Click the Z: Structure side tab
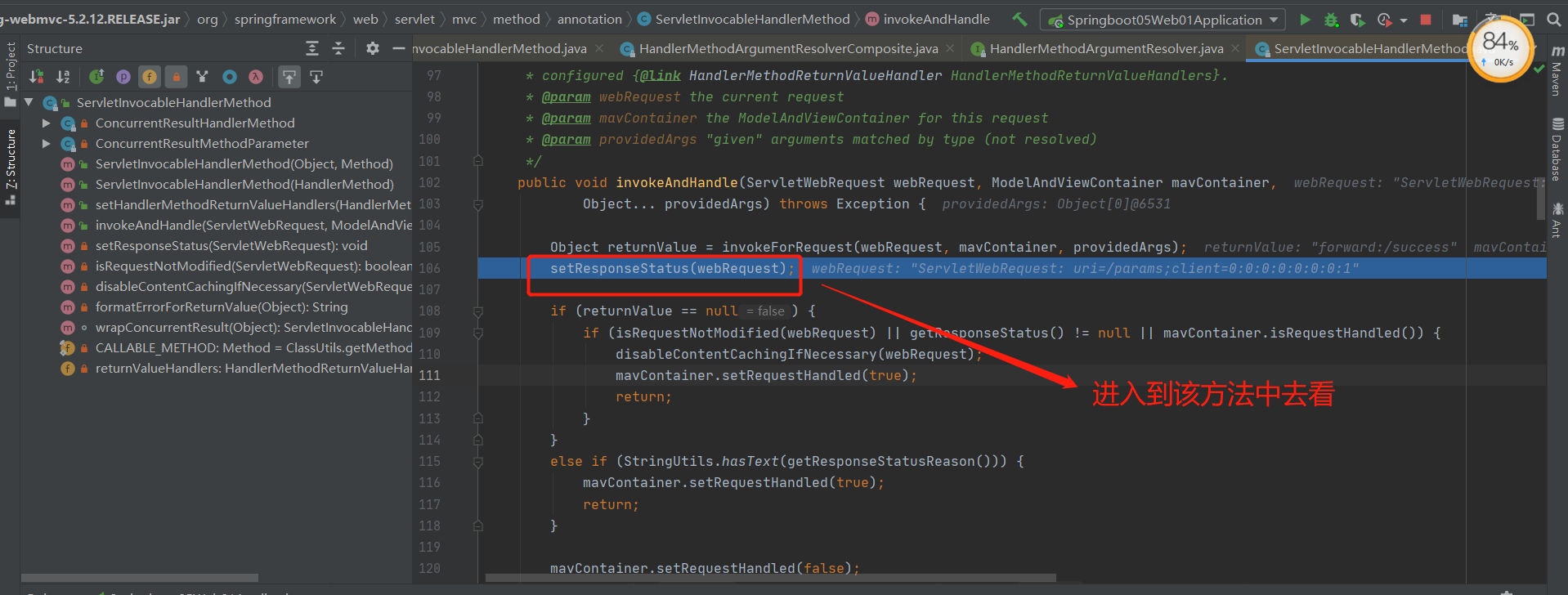 pos(11,167)
